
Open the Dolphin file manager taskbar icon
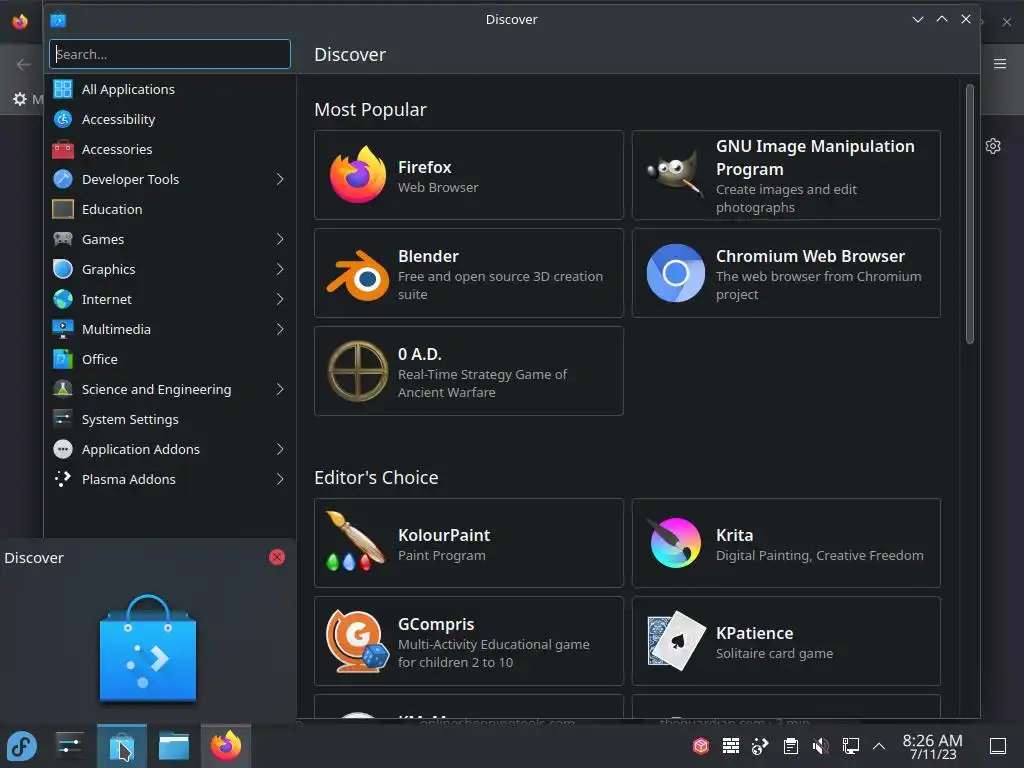pos(174,746)
